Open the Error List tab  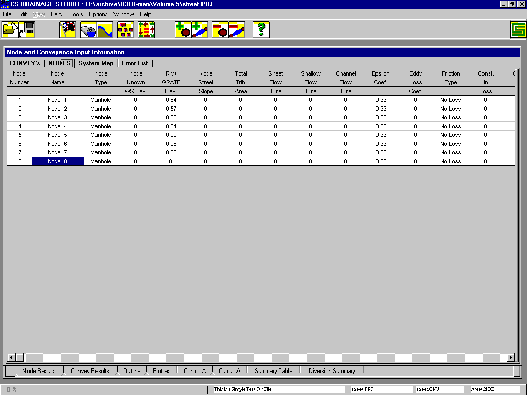tap(135, 63)
